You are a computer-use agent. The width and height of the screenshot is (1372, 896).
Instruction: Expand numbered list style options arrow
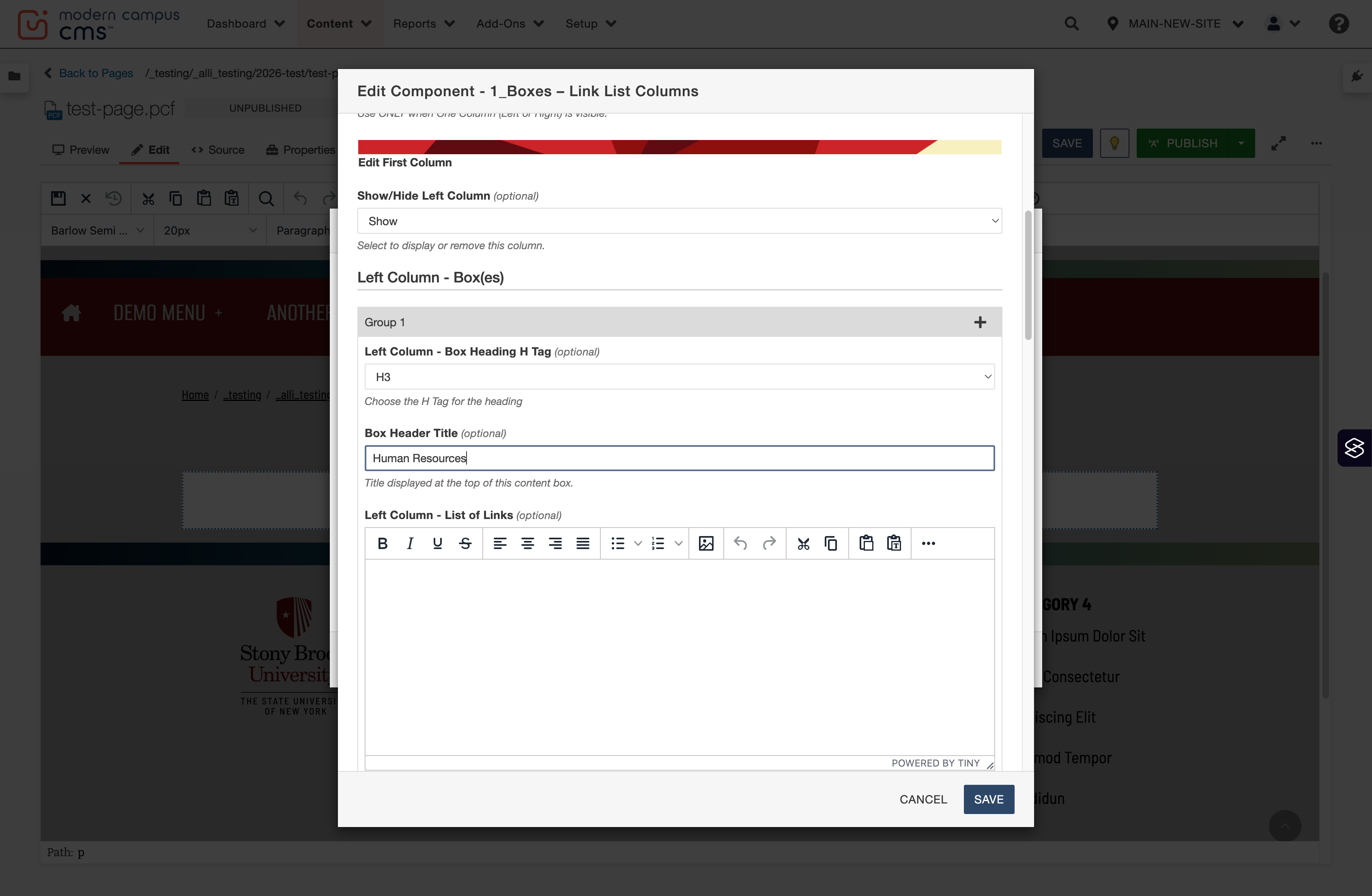point(679,543)
